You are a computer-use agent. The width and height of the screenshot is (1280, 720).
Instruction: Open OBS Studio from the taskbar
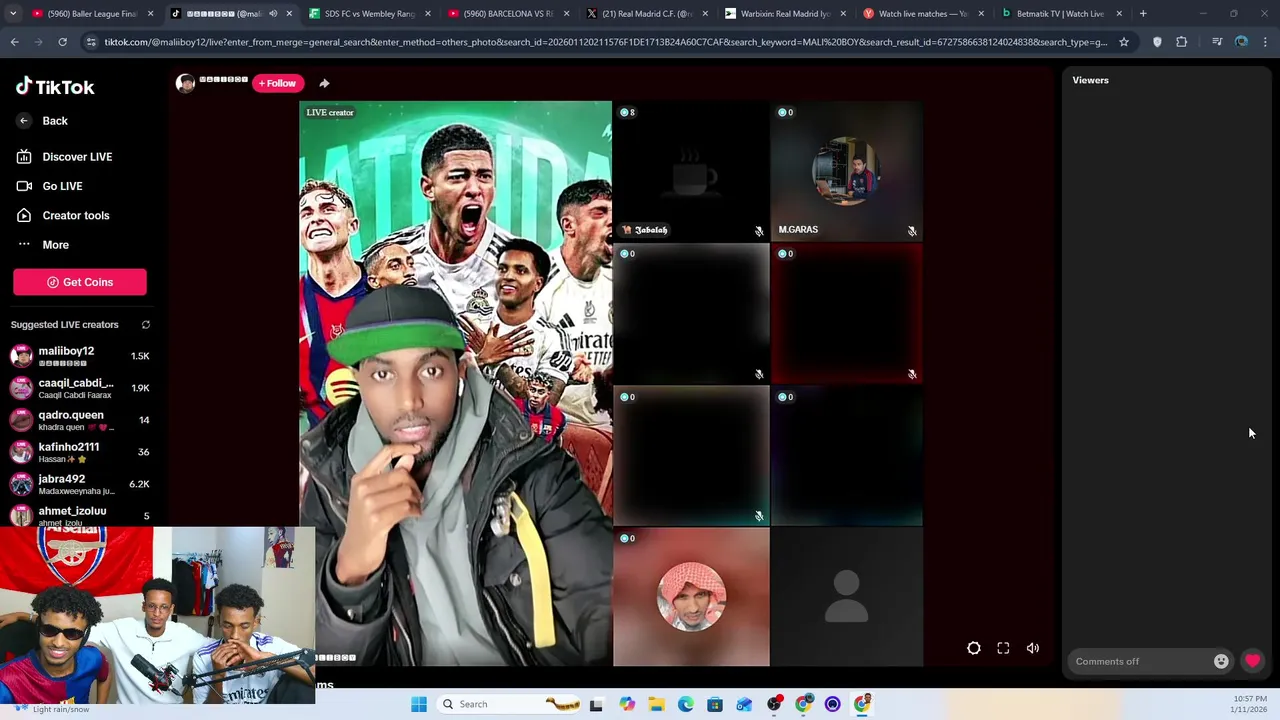point(774,704)
